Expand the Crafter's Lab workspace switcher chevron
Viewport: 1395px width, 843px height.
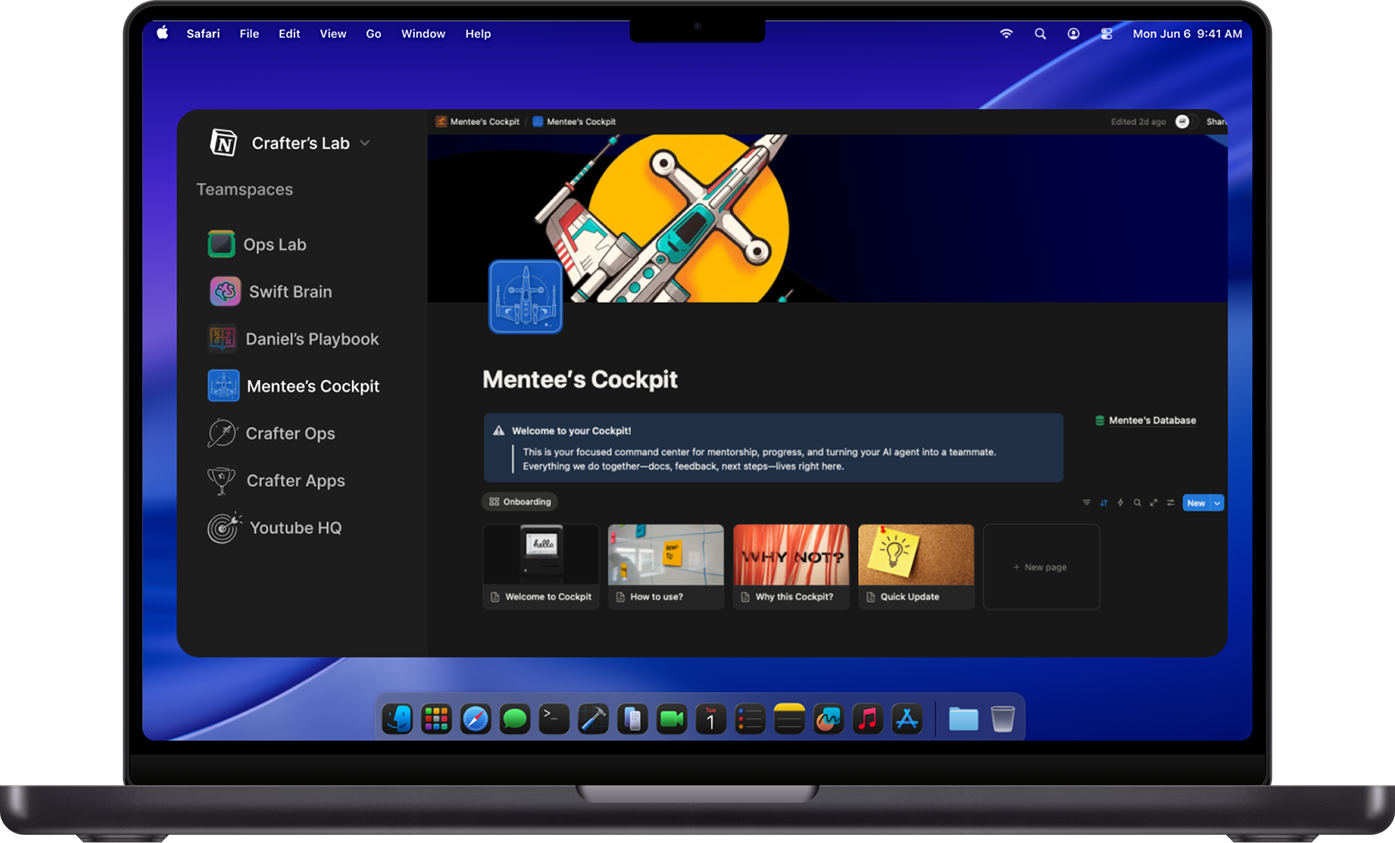tap(365, 143)
